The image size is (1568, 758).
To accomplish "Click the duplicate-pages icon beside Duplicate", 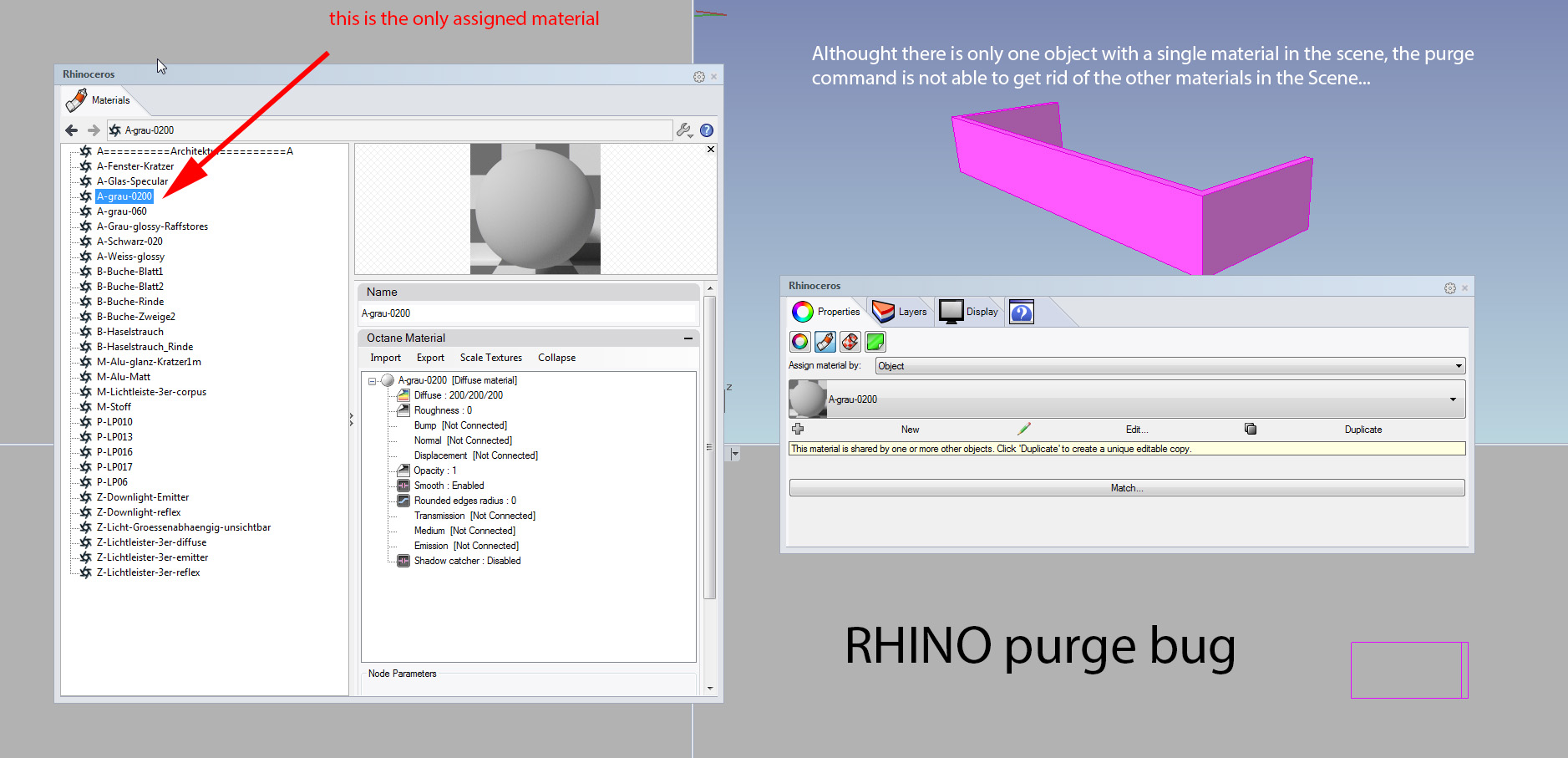I will click(1251, 429).
